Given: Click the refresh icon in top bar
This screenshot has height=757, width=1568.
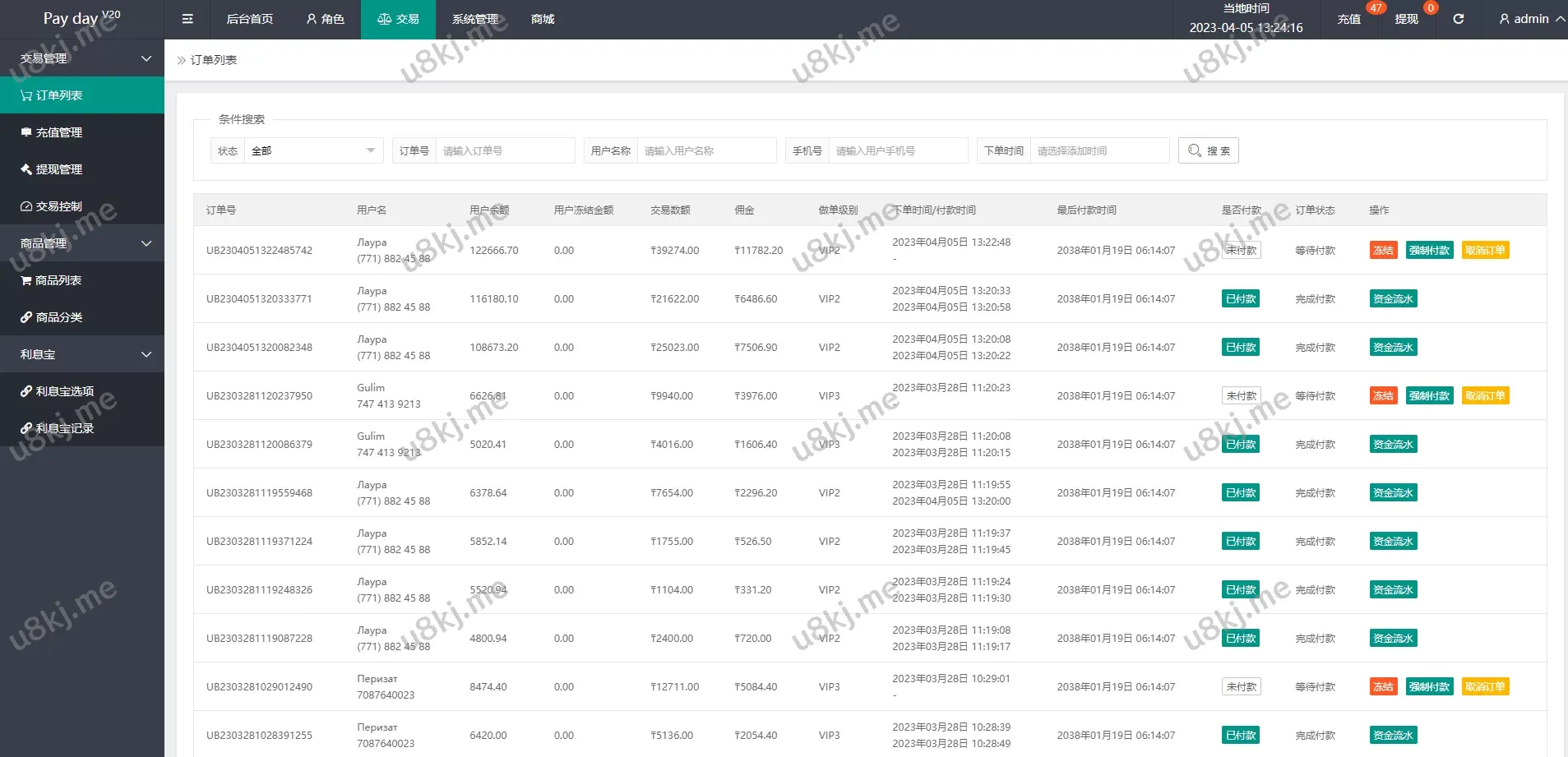Looking at the screenshot, I should point(1458,19).
